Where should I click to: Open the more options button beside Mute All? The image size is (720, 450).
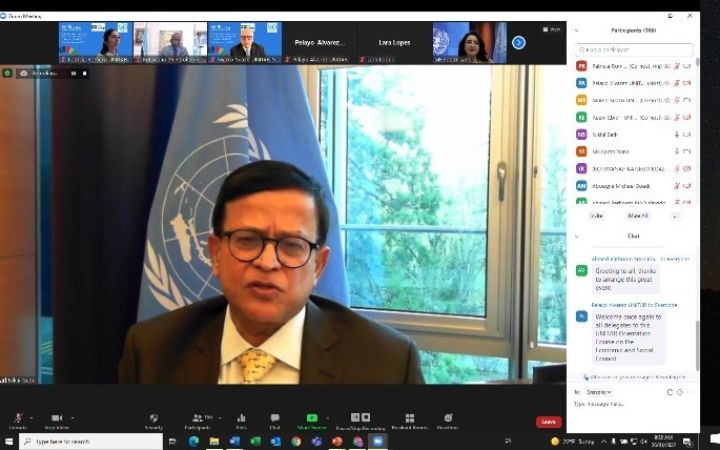675,216
